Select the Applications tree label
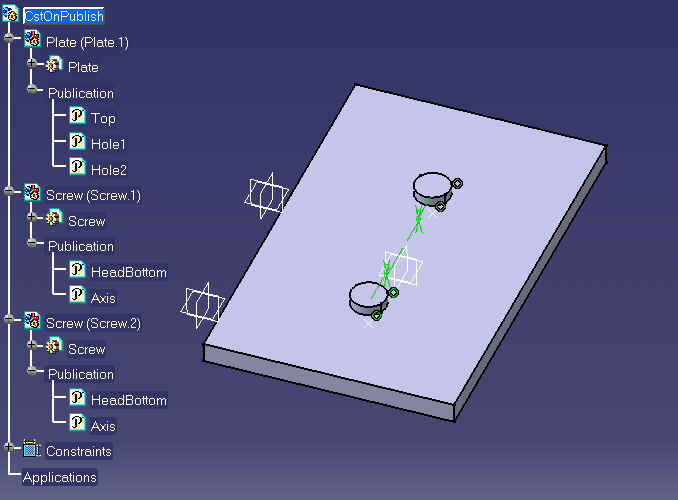Image resolution: width=678 pixels, height=500 pixels. [59, 477]
